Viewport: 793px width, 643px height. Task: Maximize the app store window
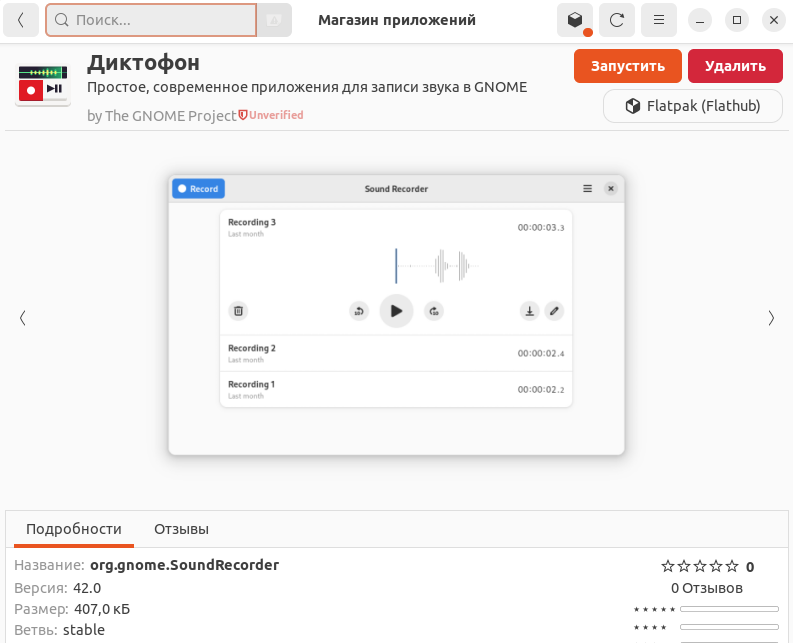tap(737, 20)
